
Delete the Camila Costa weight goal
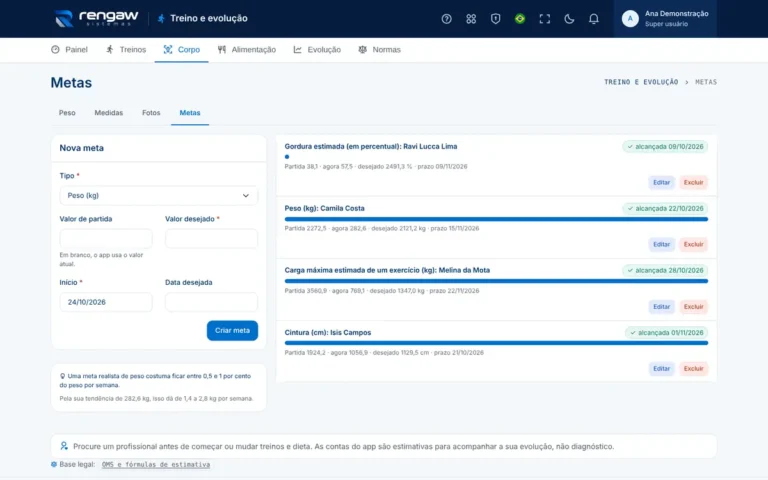(x=693, y=244)
